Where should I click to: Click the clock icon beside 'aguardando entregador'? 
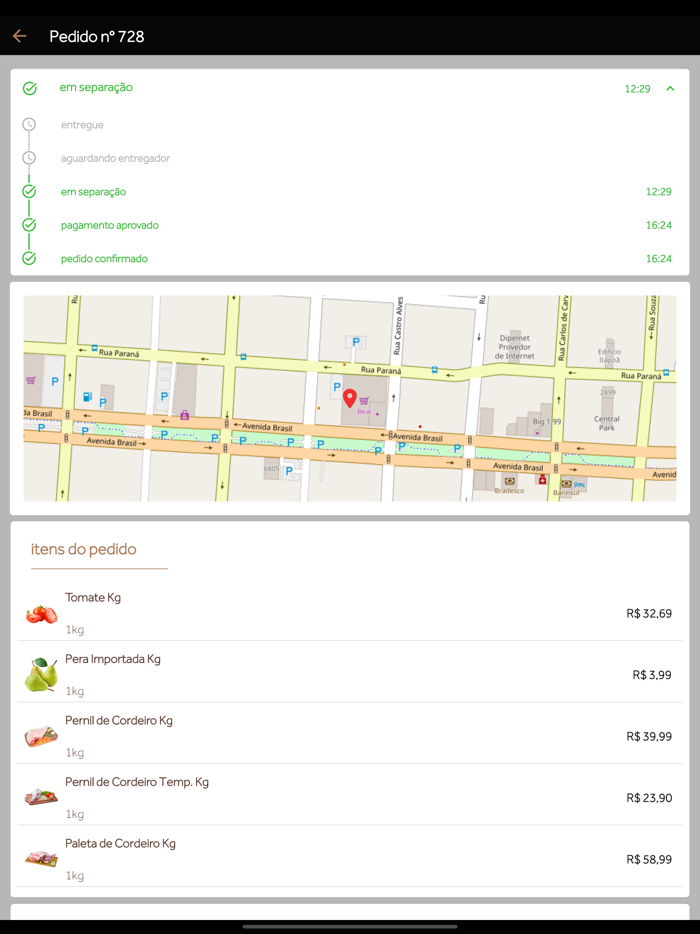pyautogui.click(x=29, y=158)
